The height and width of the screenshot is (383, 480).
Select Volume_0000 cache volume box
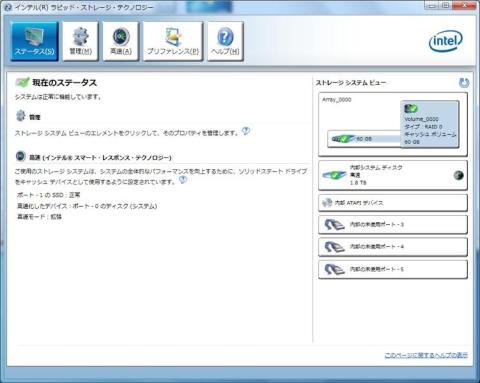[x=429, y=124]
